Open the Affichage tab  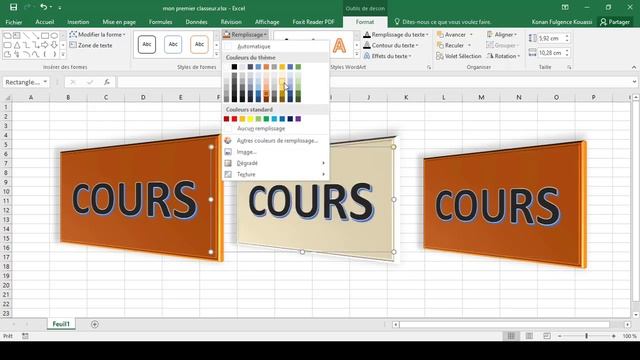(x=267, y=22)
